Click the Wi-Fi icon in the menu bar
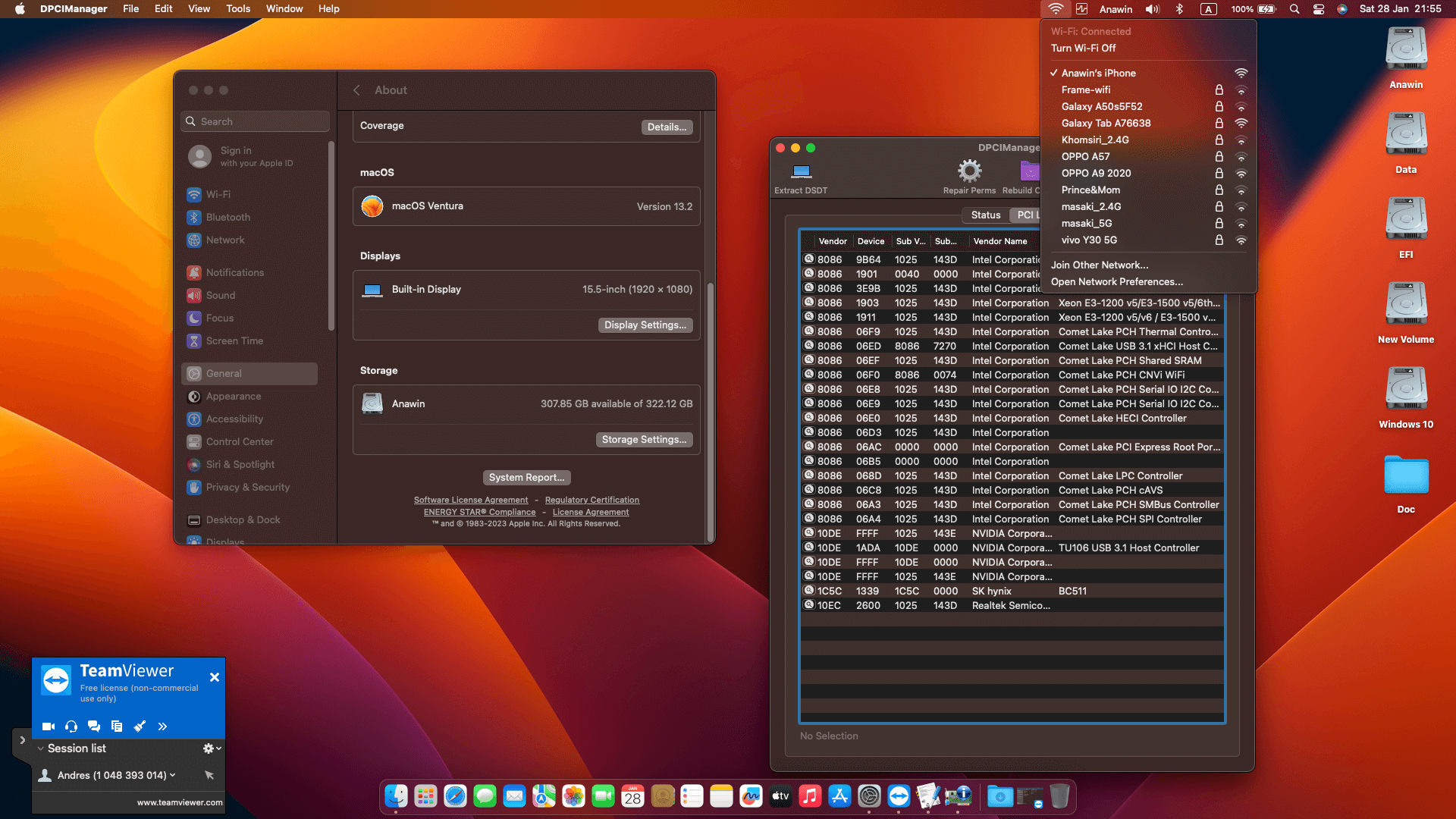This screenshot has width=1456, height=819. [1056, 9]
